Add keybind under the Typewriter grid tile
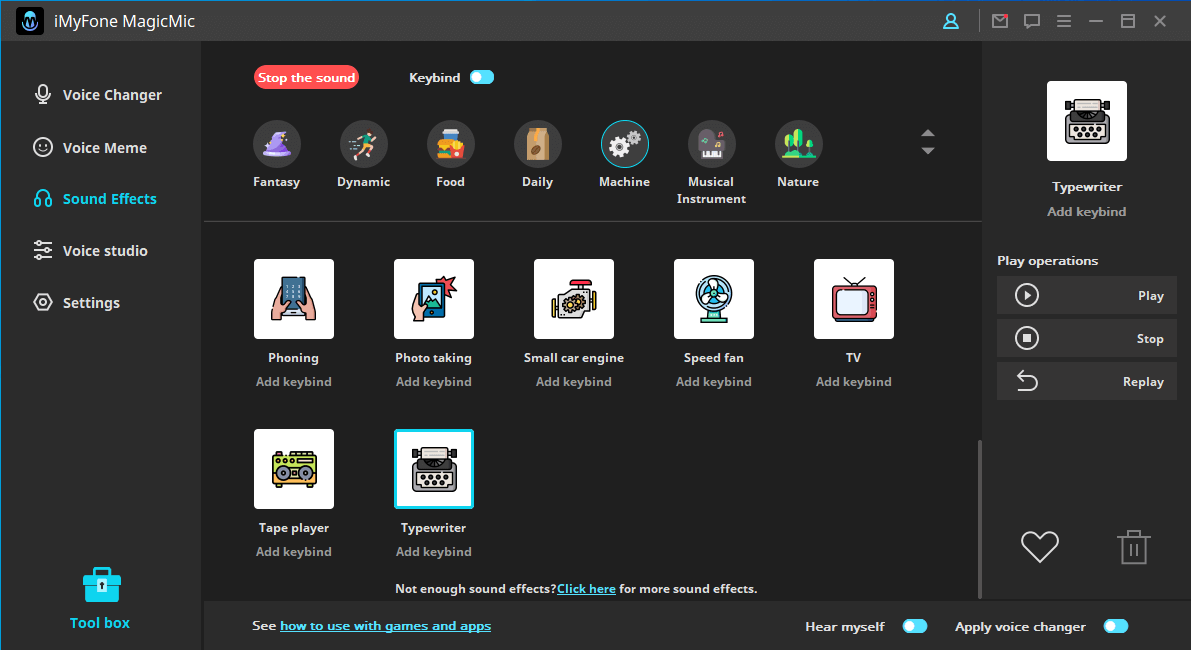 [434, 552]
